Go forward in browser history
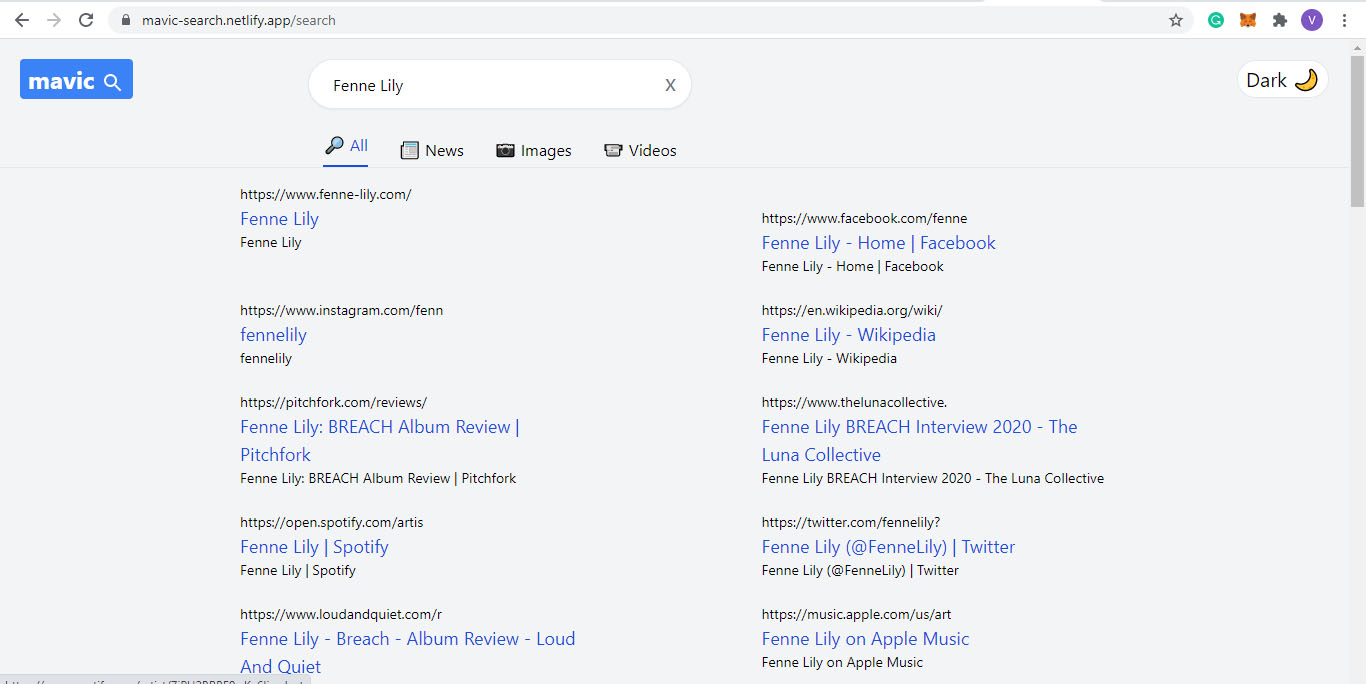The height and width of the screenshot is (684, 1366). (x=54, y=20)
